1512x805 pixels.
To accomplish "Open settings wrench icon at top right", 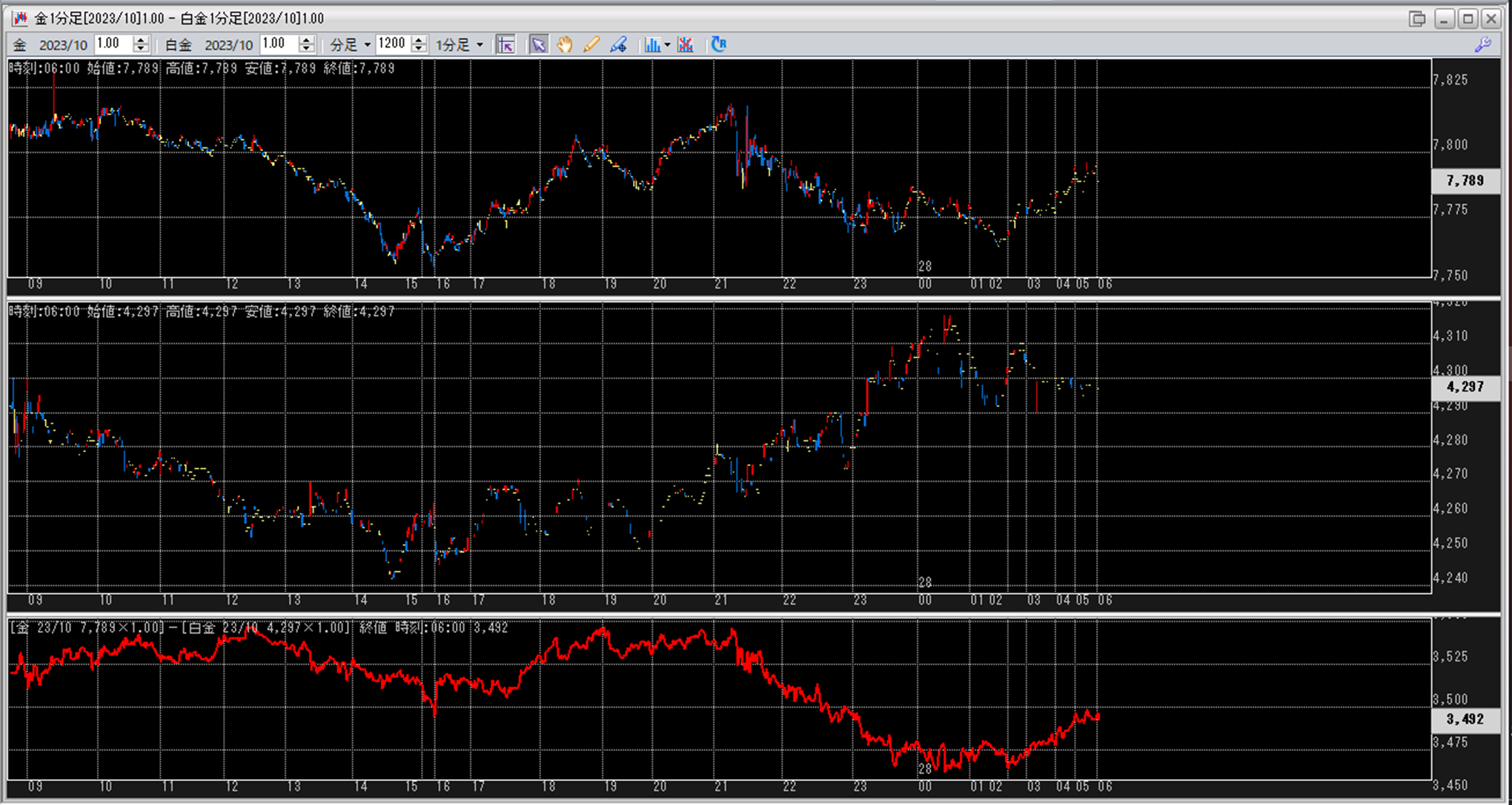I will tap(1482, 45).
